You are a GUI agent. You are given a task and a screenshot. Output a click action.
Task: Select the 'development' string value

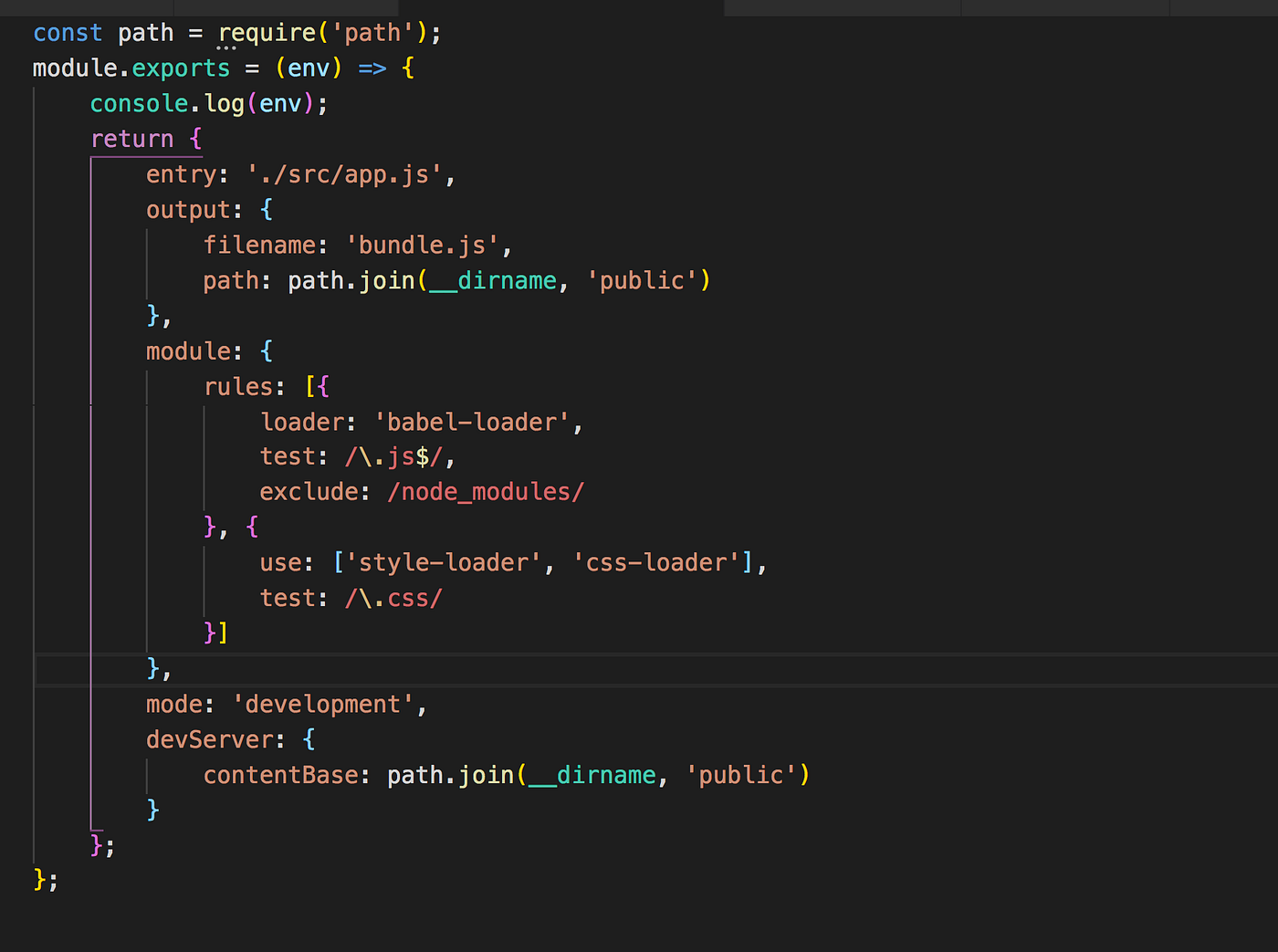[x=323, y=704]
